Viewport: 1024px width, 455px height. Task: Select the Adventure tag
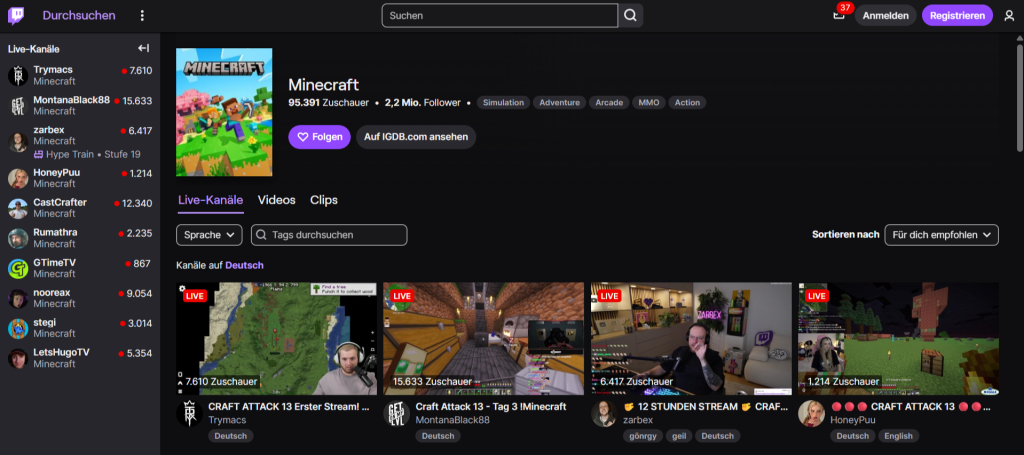[559, 102]
